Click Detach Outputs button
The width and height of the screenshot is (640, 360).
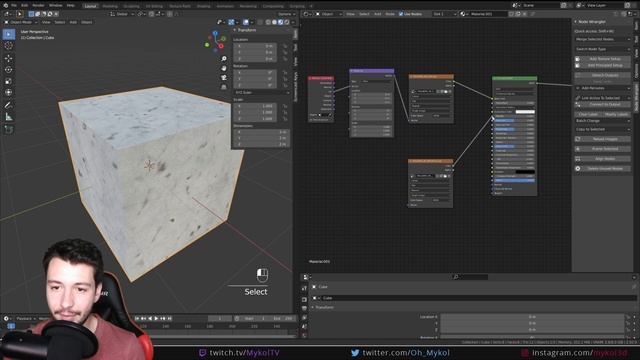click(602, 75)
